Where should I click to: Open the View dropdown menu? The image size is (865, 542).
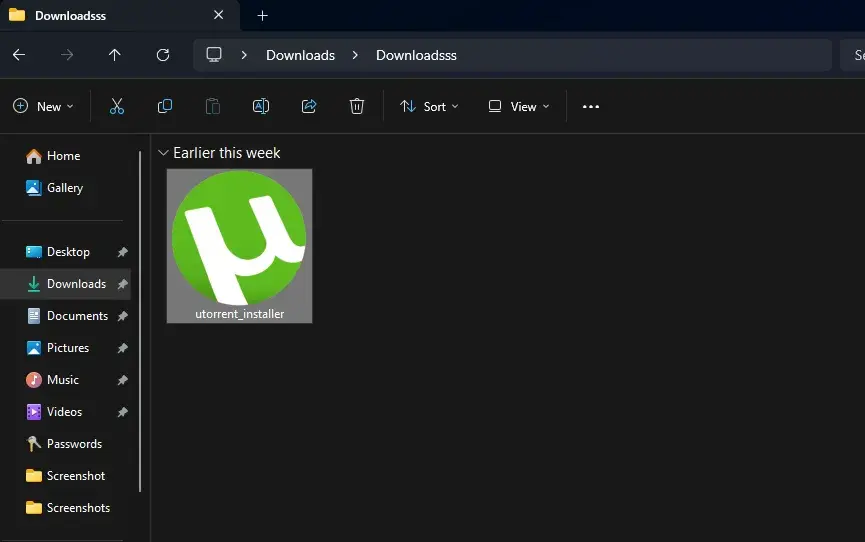518,106
